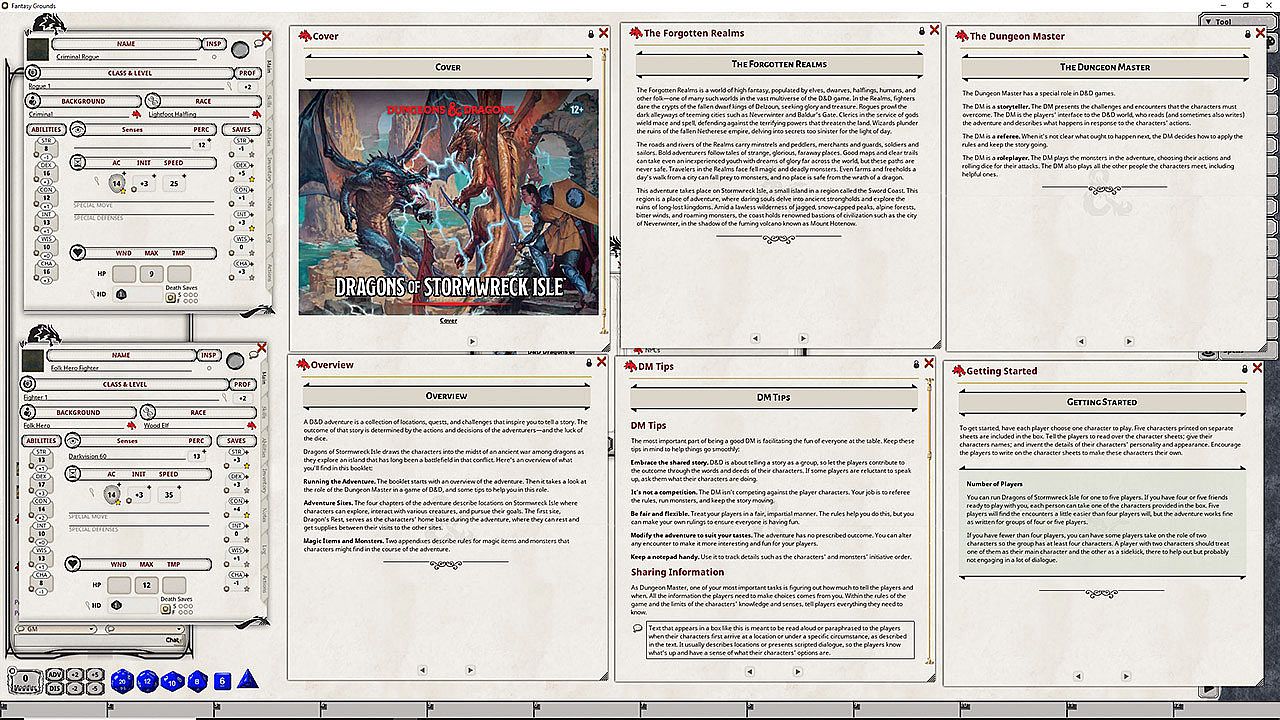Toggle the lock on The Dungeon Master window
This screenshot has height=720, width=1280.
1248,34
